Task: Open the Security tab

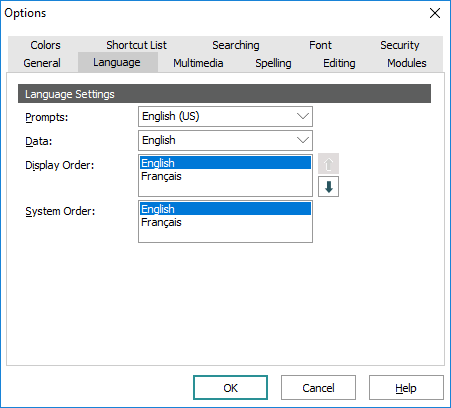Action: click(400, 45)
